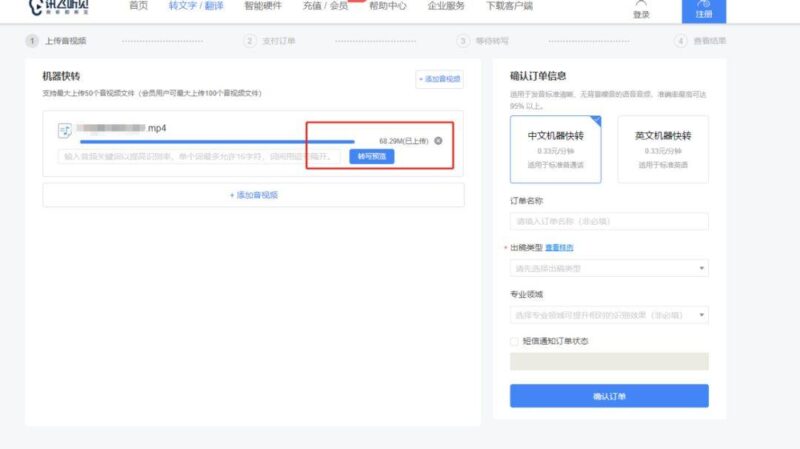Click step 4 查看结果
This screenshot has width=800, height=449.
[x=700, y=41]
